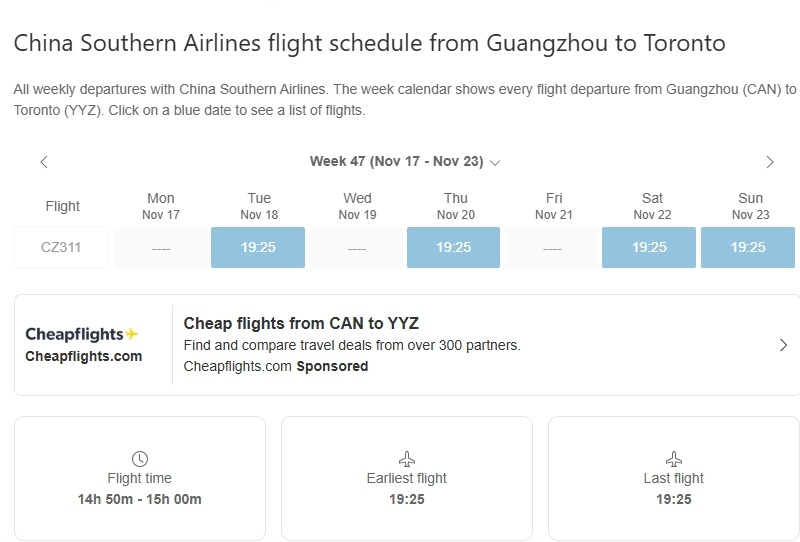The height and width of the screenshot is (542, 800).
Task: Select the Sunday Nov 23 19:25 flight
Action: point(748,248)
